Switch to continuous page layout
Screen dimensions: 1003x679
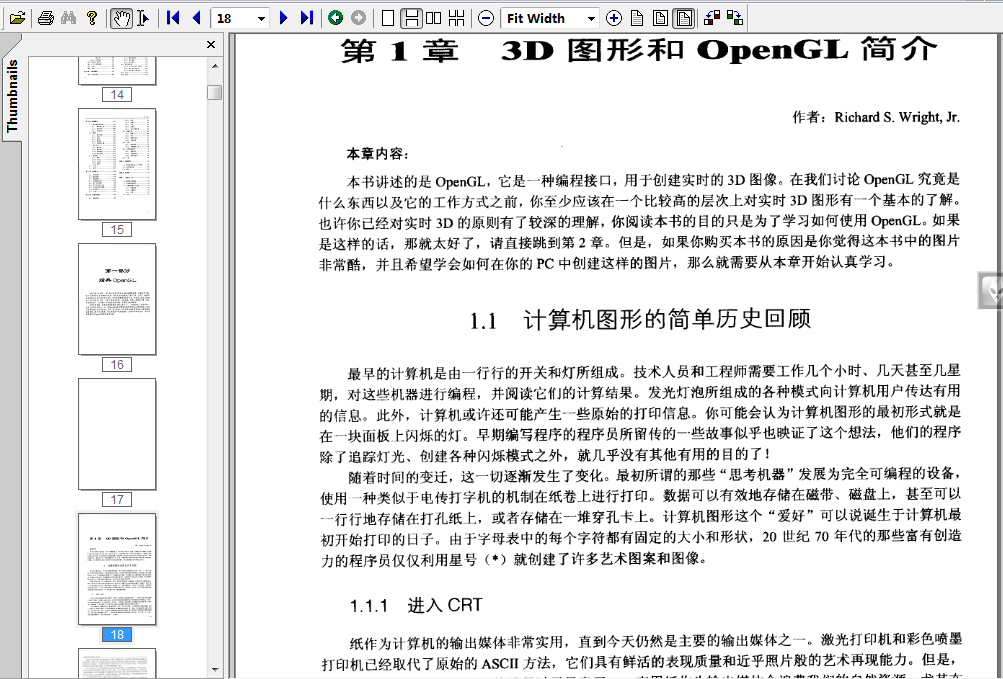tap(411, 18)
